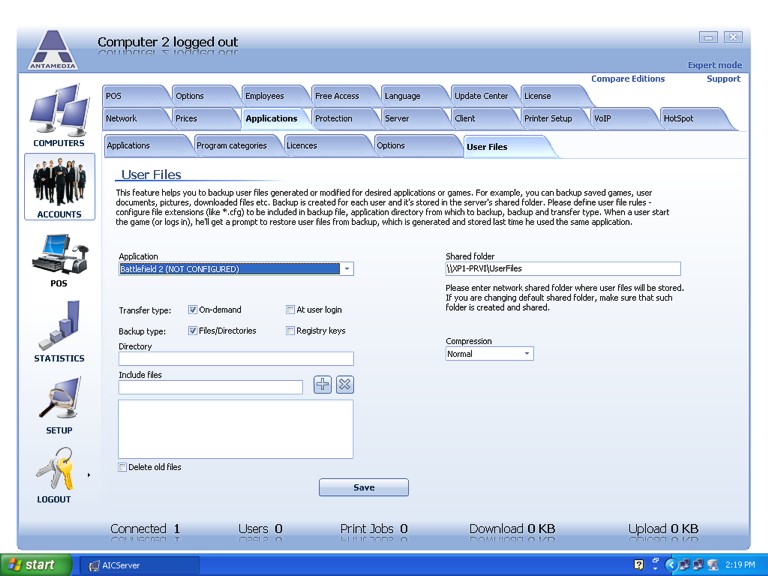The image size is (768, 576).
Task: Click the help tray icon in taskbar
Action: tap(639, 565)
